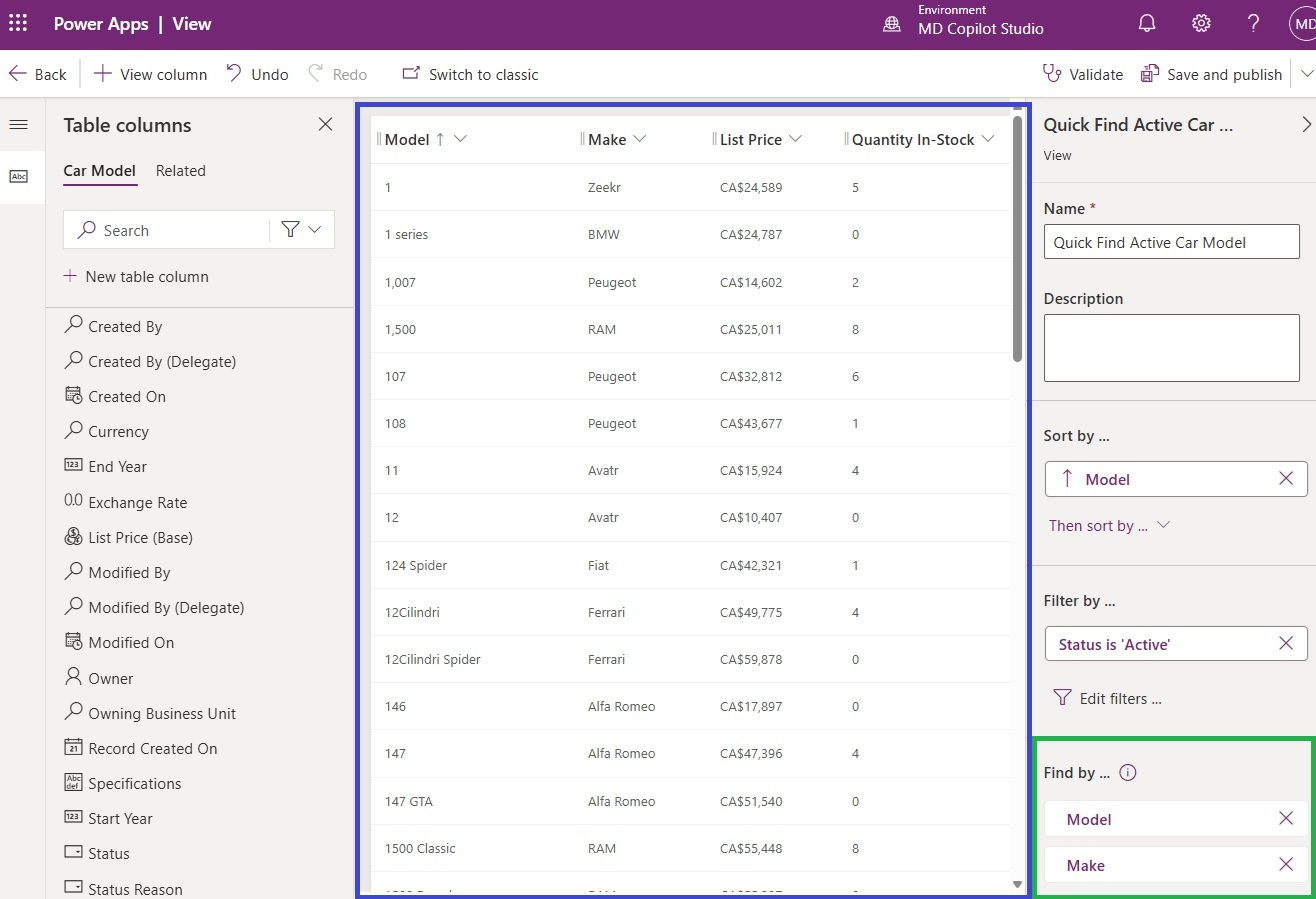Click the table columns Search field

[x=166, y=230]
